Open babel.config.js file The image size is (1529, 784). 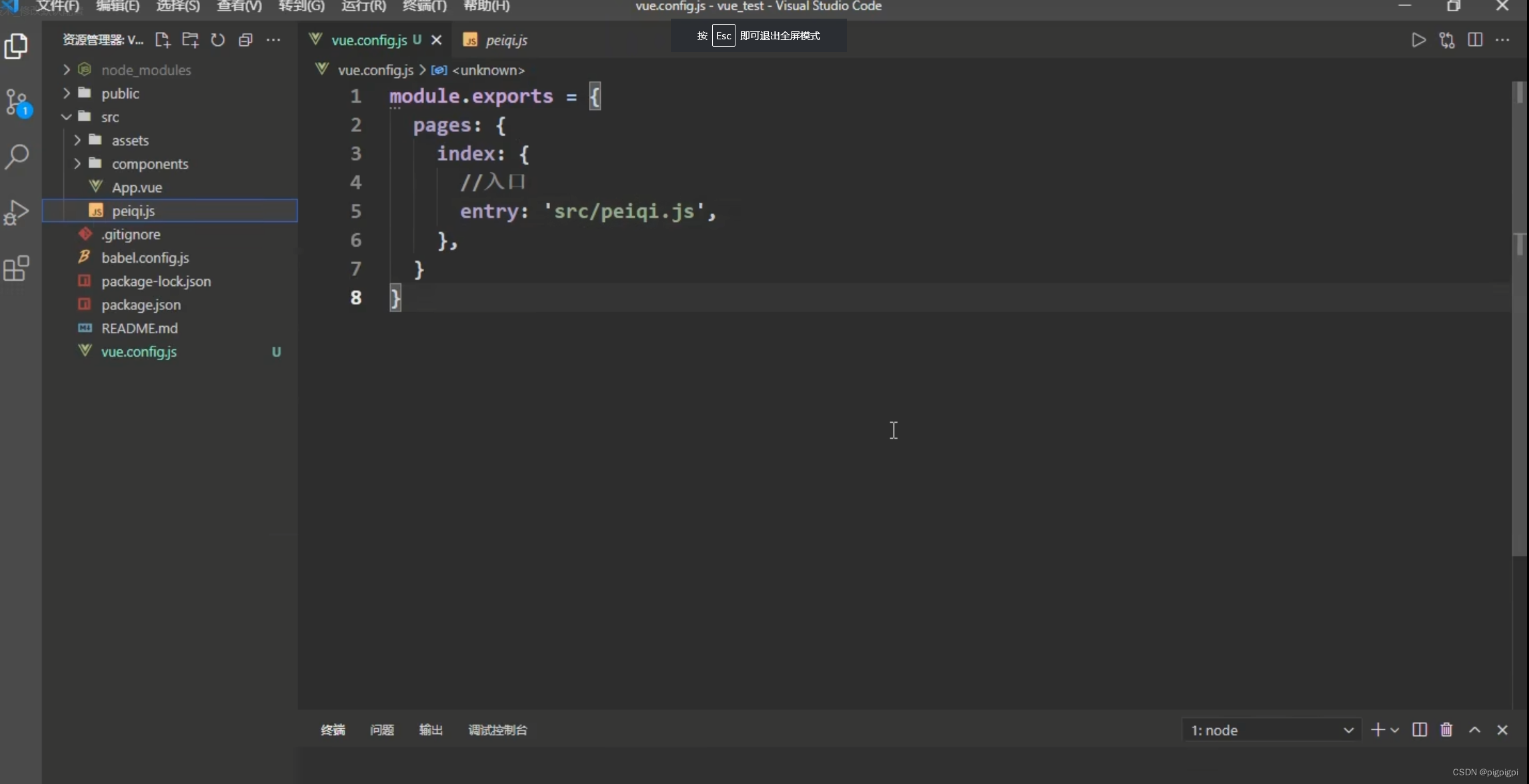(170, 257)
